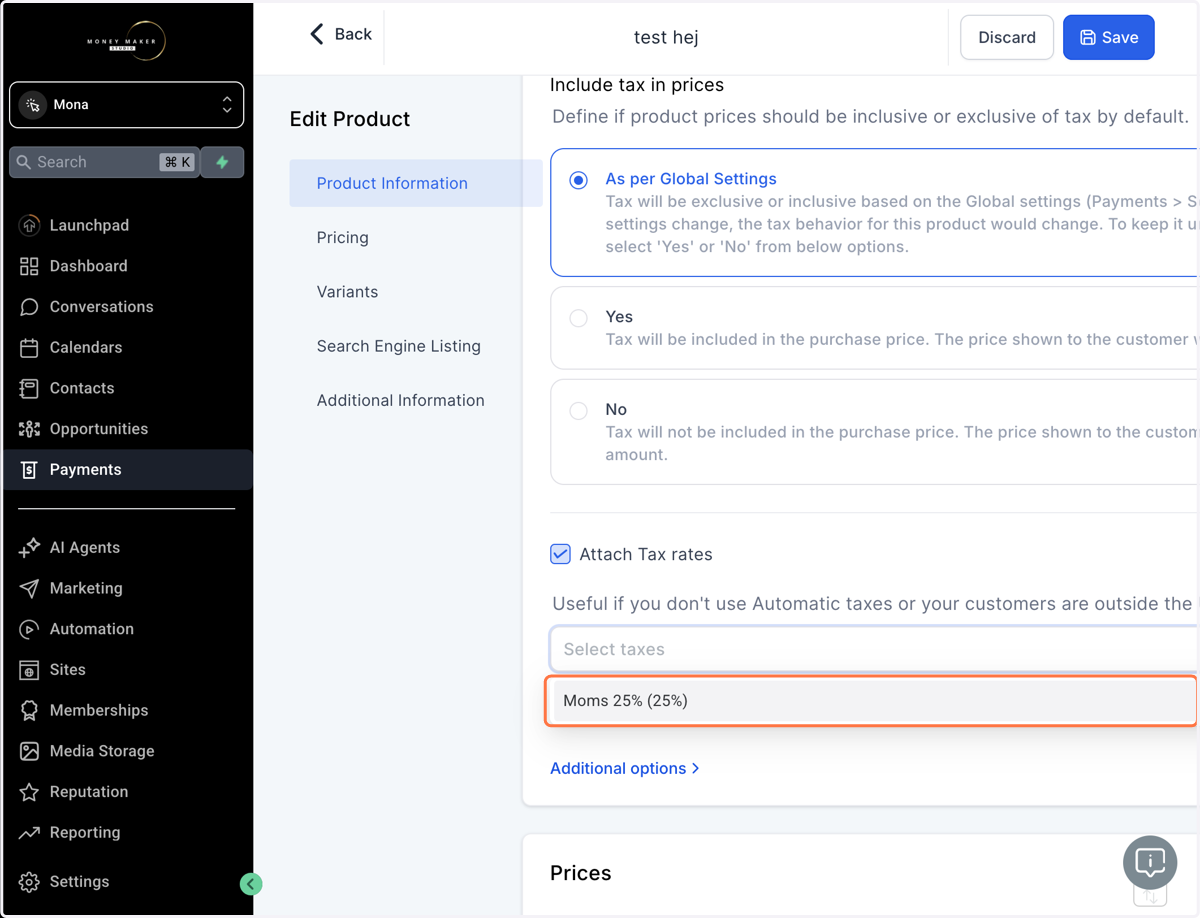
Task: Open the Opportunities icon in sidebar
Action: coord(29,429)
